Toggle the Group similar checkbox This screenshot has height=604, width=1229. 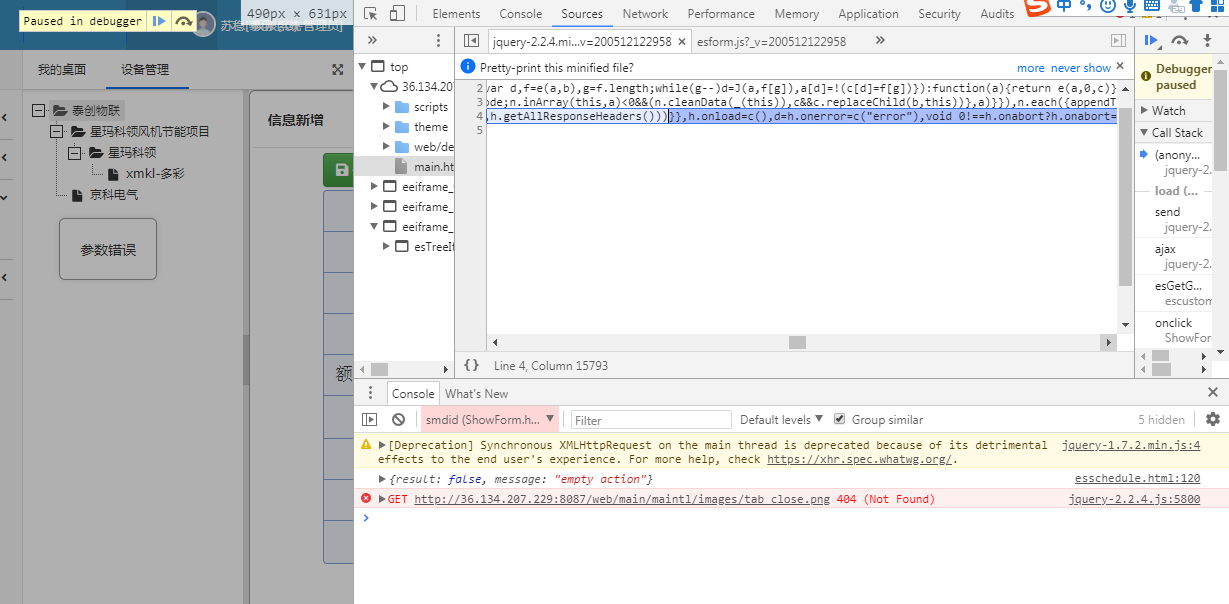(x=840, y=420)
